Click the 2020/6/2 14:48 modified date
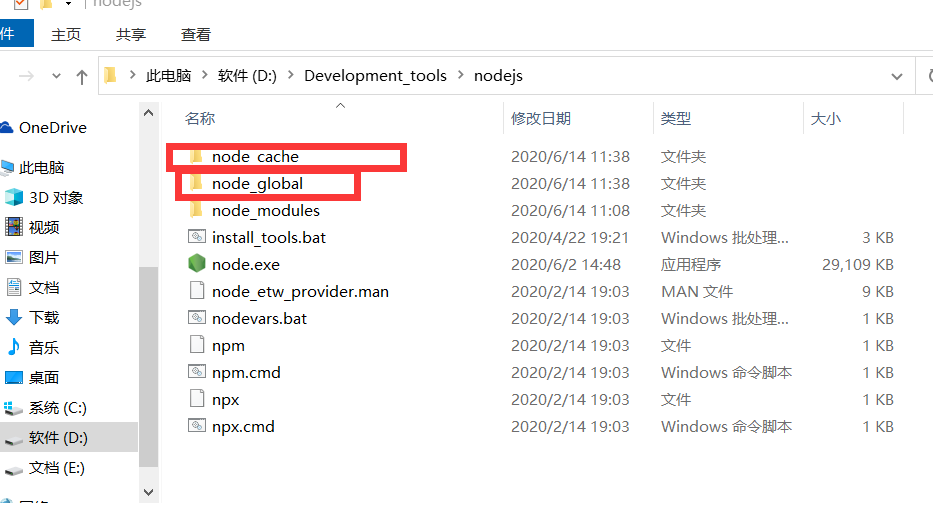933x509 pixels. 566,264
